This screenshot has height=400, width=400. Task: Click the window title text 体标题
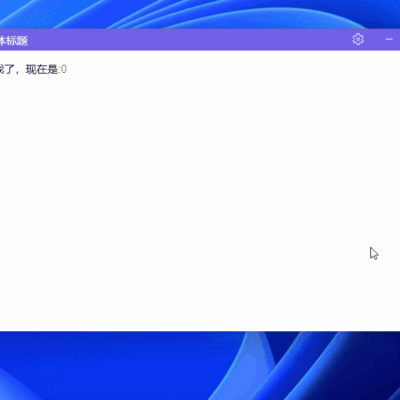tap(13, 41)
